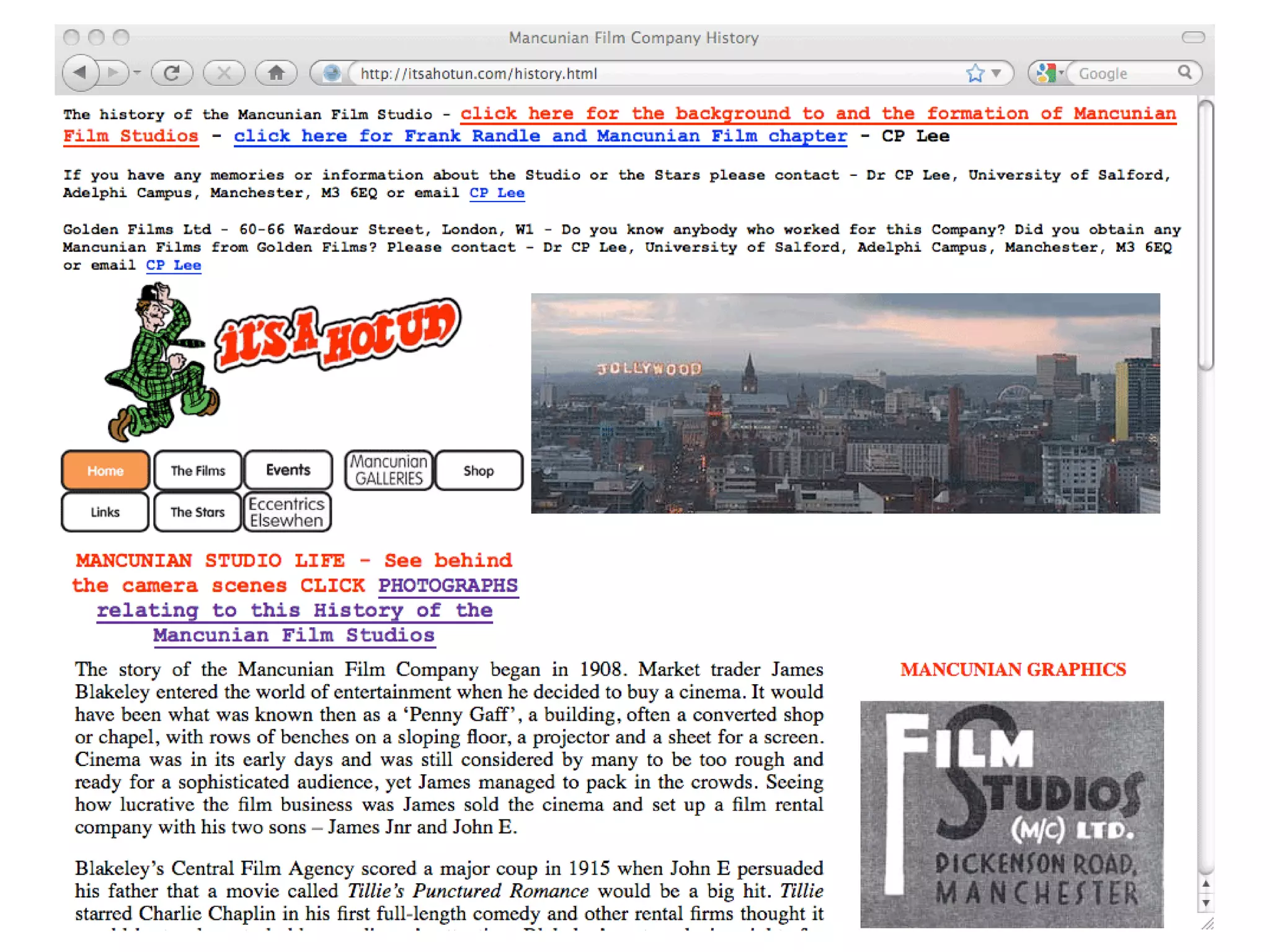This screenshot has height=952, width=1270.
Task: Click the URL address field
Action: point(657,73)
